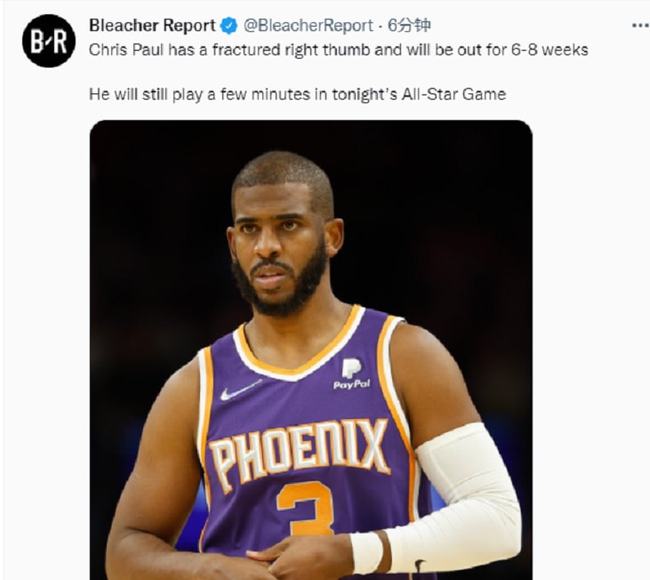Click the PayPal logo on the jersey

(x=352, y=374)
